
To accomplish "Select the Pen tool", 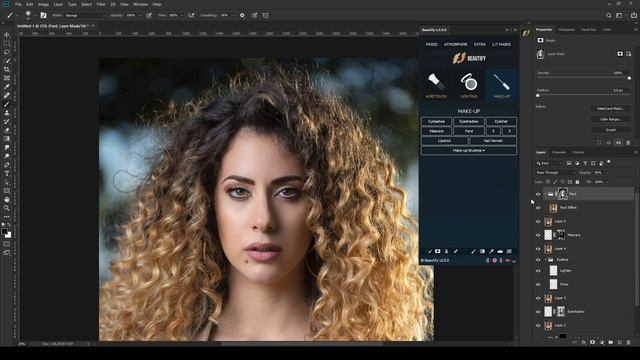I will pyautogui.click(x=7, y=164).
